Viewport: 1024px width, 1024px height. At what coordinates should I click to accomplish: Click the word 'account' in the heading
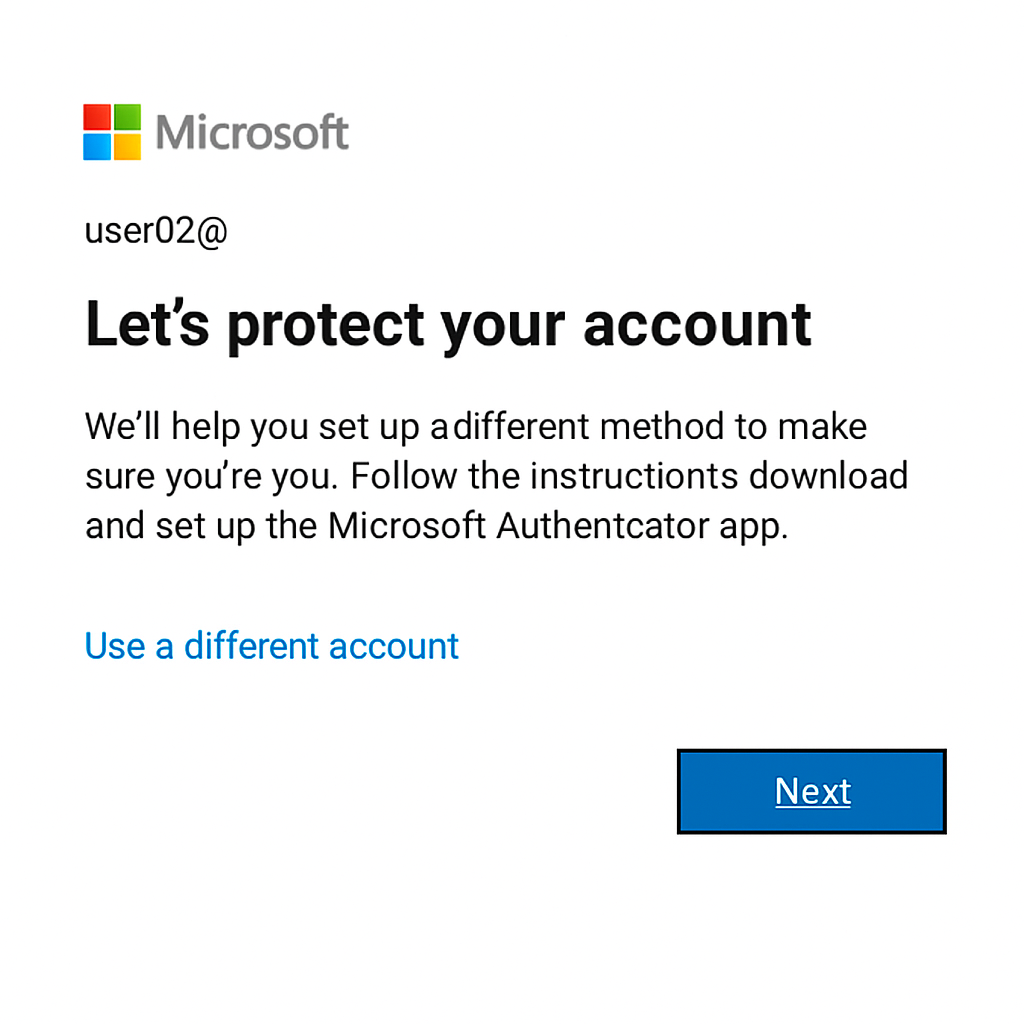click(697, 325)
